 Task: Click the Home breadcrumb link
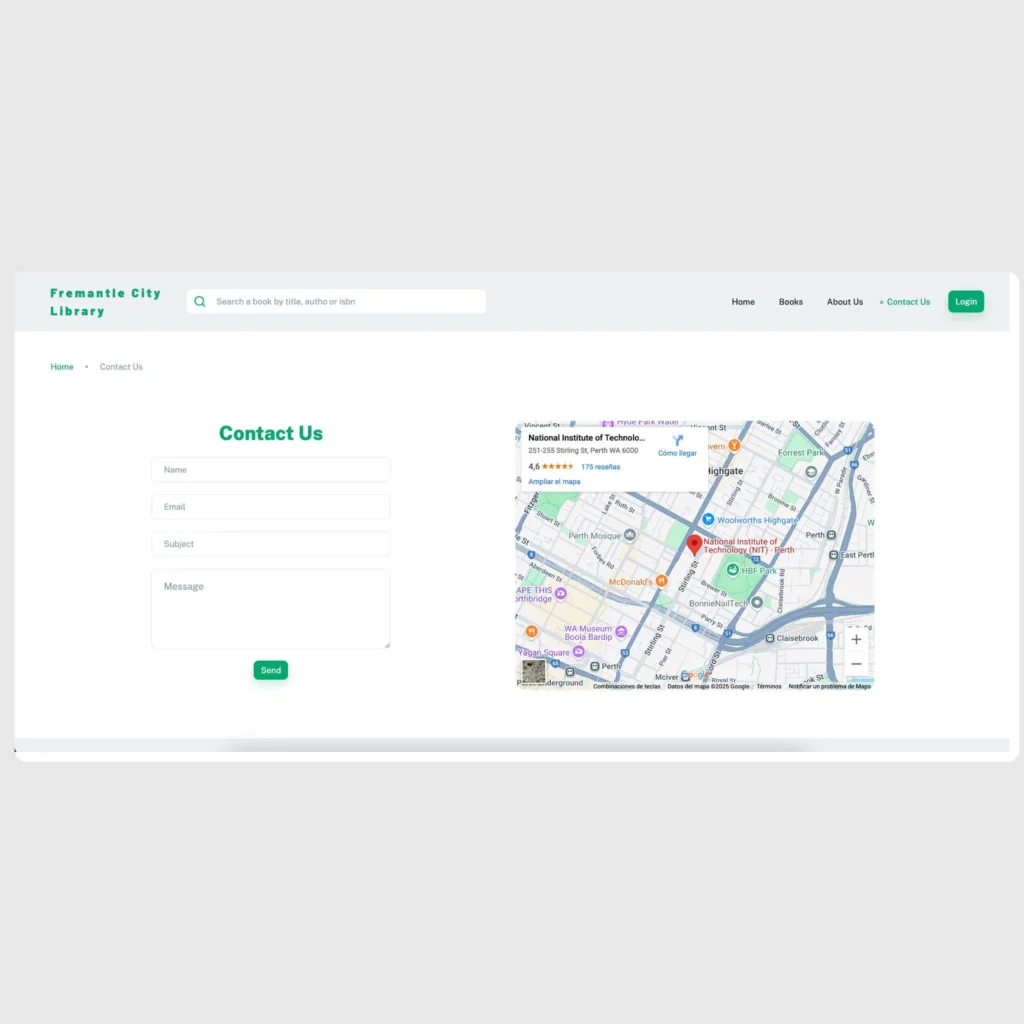tap(62, 367)
